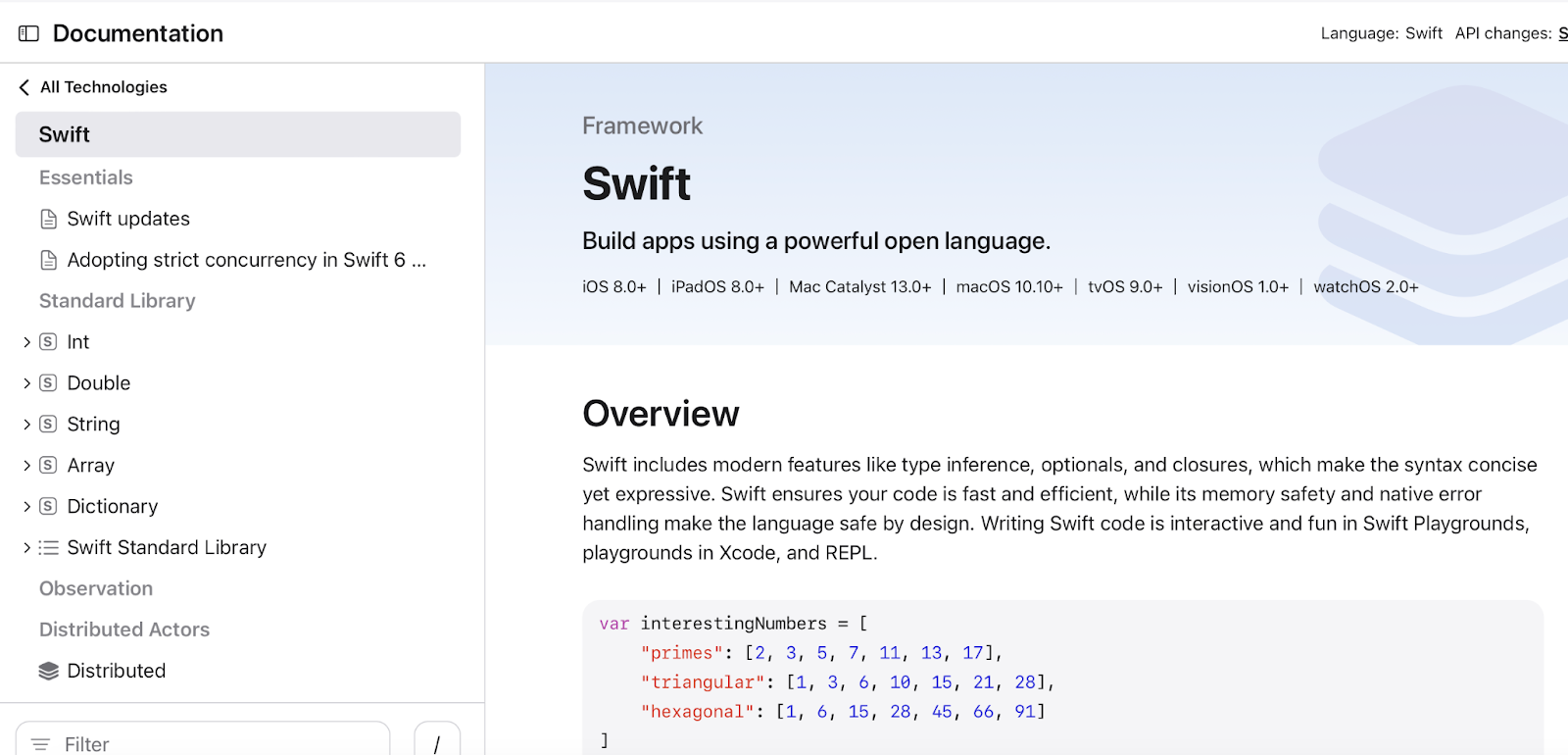The image size is (1568, 755).
Task: Open the API changes selector
Action: click(1510, 33)
